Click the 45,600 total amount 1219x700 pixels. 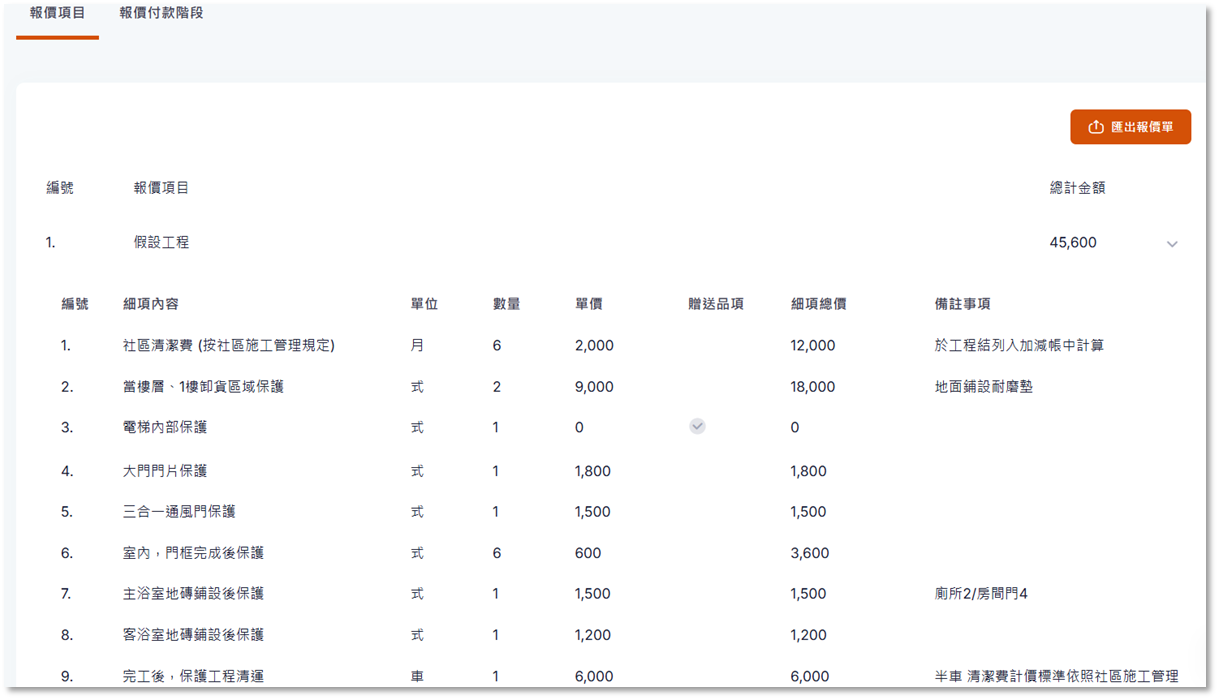tap(1073, 242)
